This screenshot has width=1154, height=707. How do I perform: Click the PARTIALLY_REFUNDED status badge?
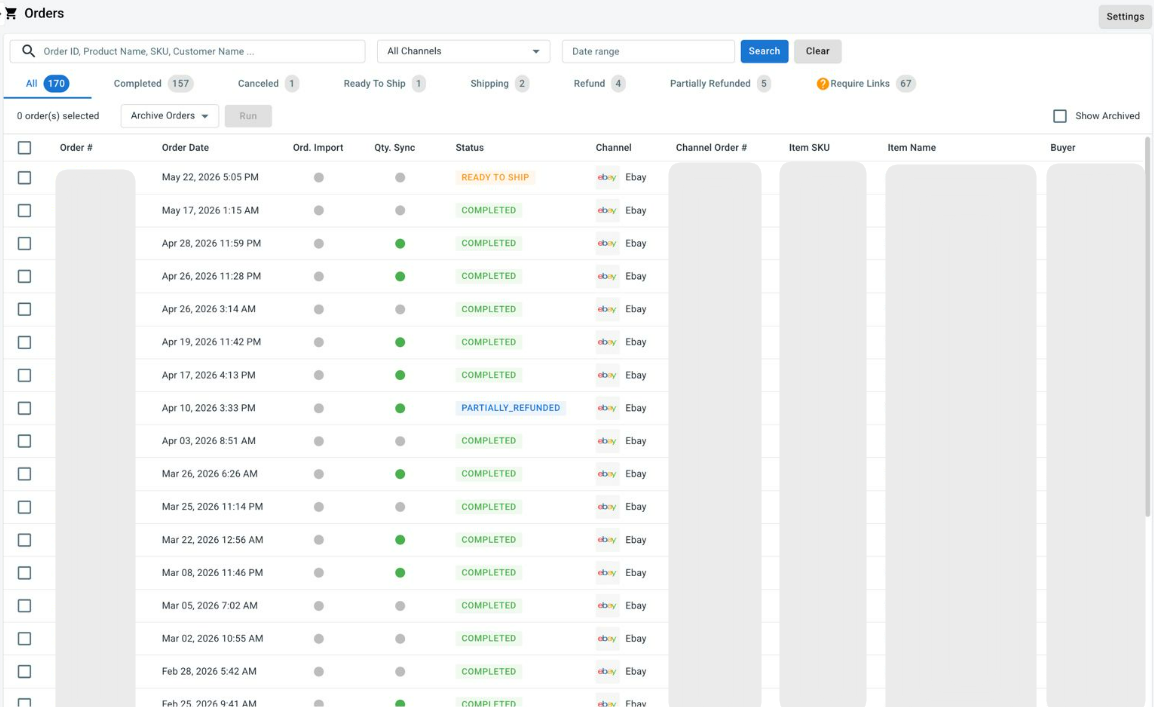[x=511, y=408]
